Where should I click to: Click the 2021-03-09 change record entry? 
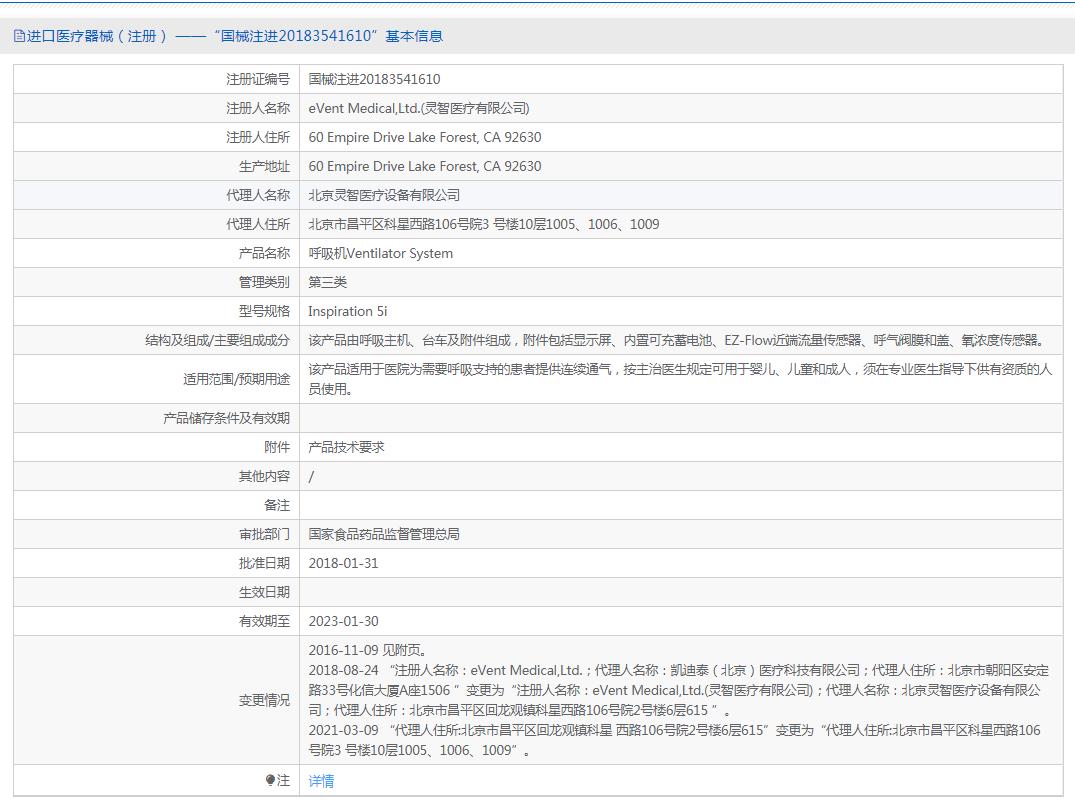click(674, 739)
